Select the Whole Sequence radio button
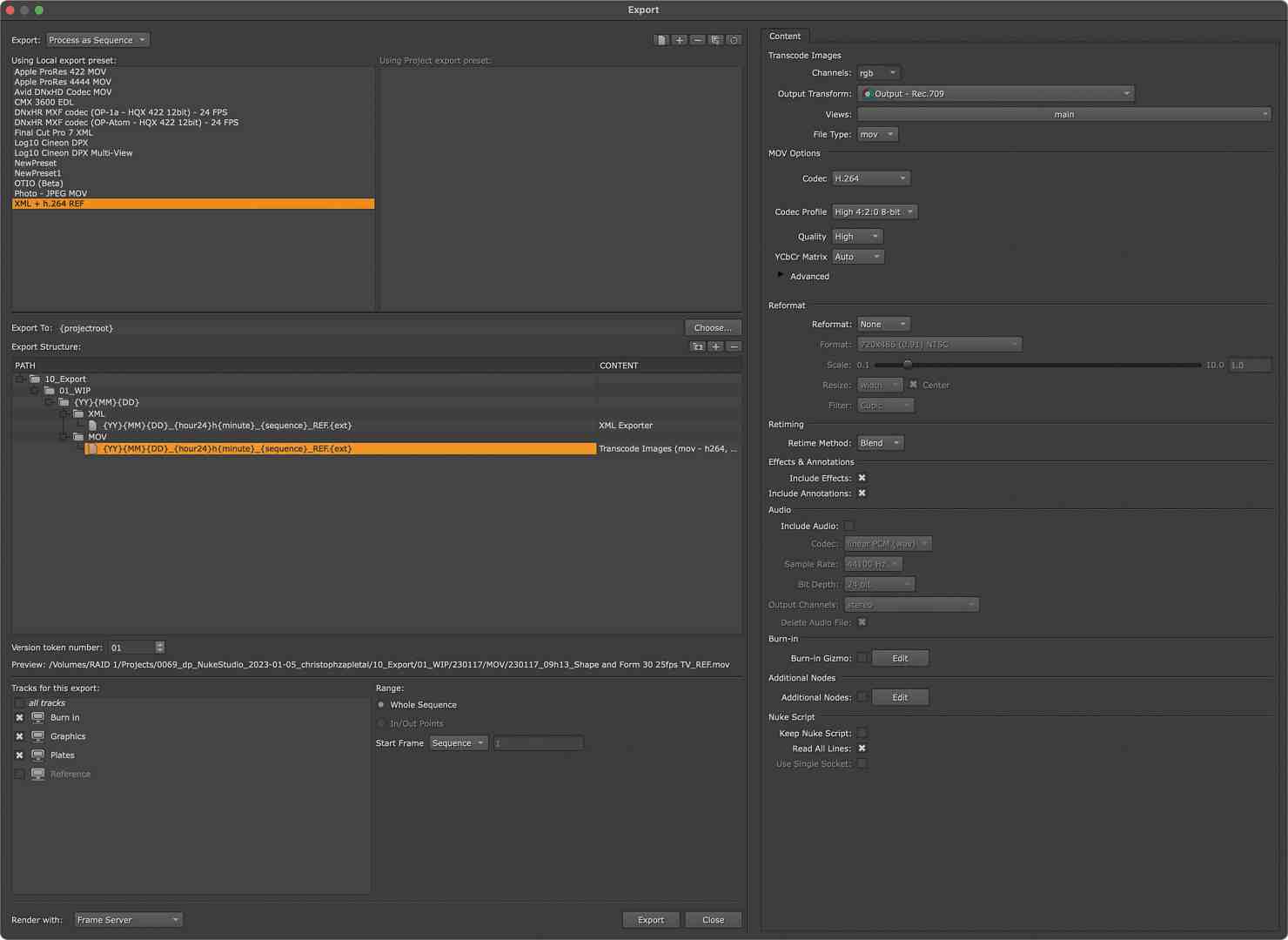The height and width of the screenshot is (940, 1288). [380, 704]
